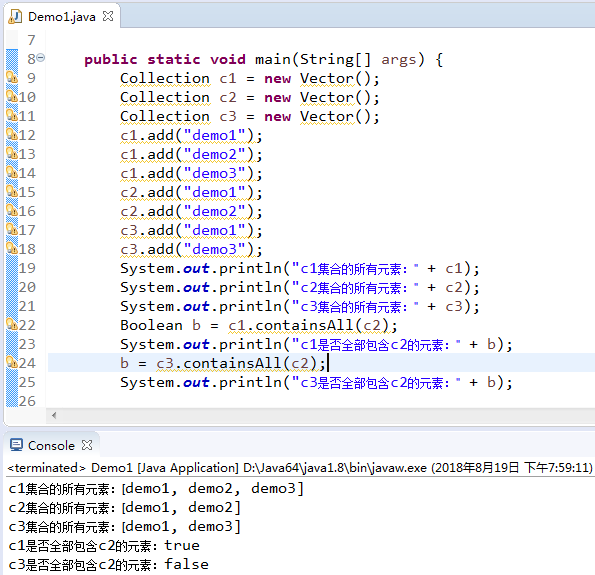Click the c1.containsAll(c2) expression on line 22

coord(309,326)
